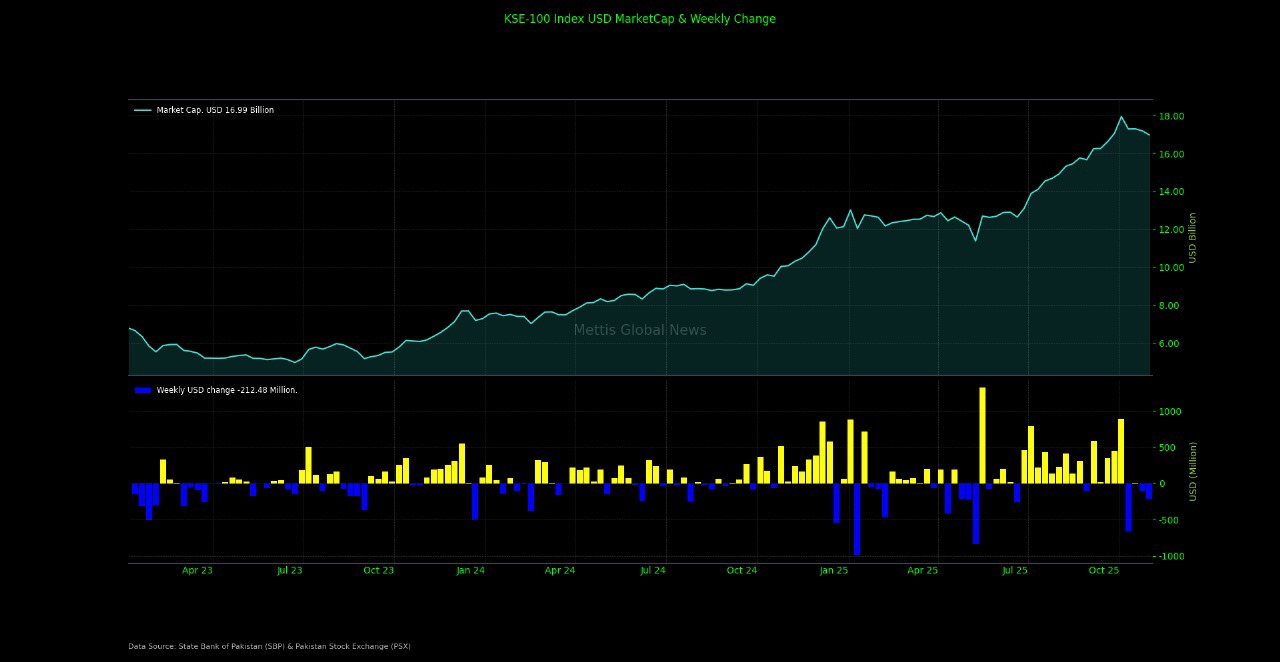Click the Data Source footer text
Viewport: 1280px width, 662px height.
point(269,646)
